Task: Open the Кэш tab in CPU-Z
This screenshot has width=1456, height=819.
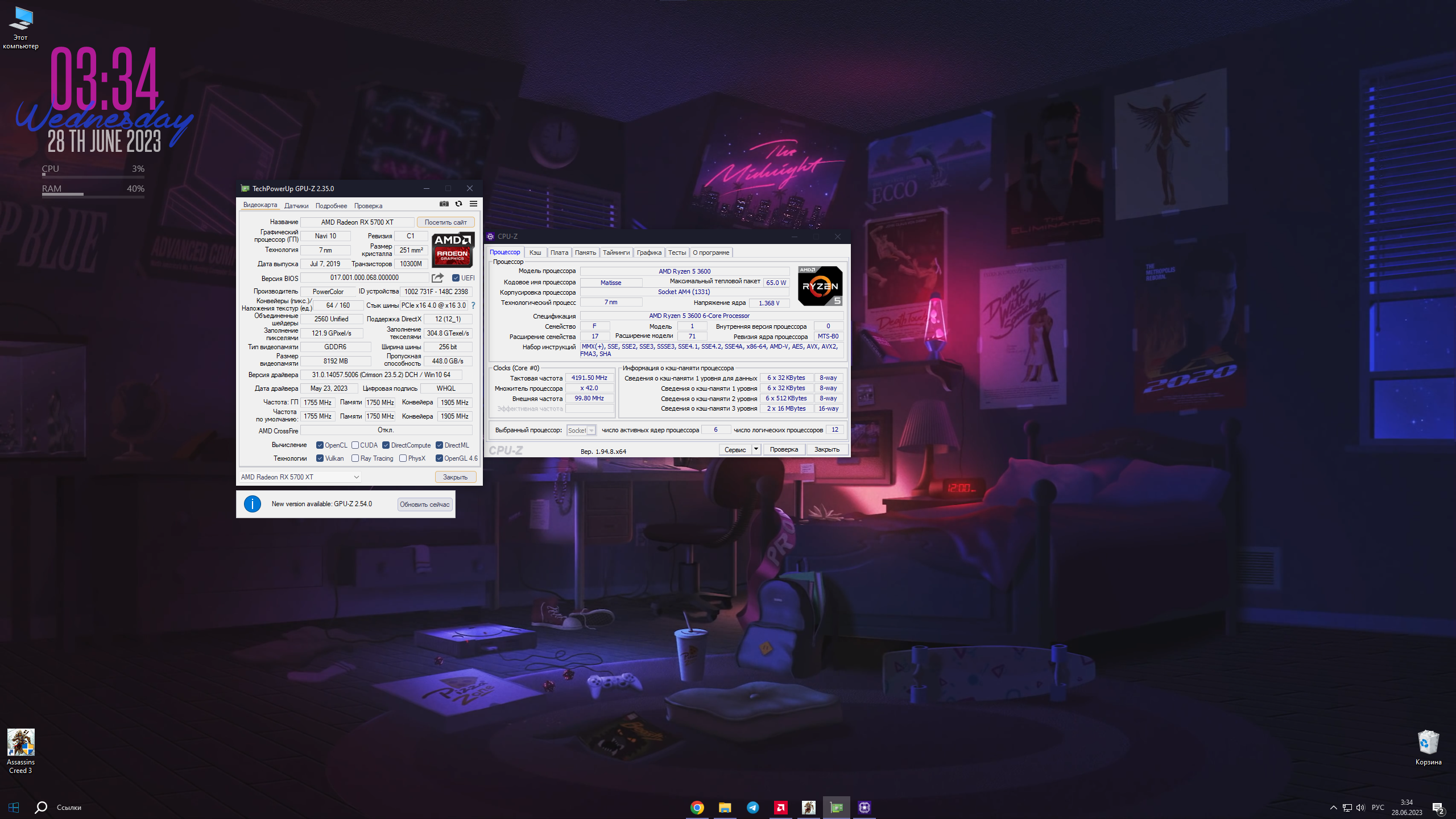Action: tap(535, 253)
